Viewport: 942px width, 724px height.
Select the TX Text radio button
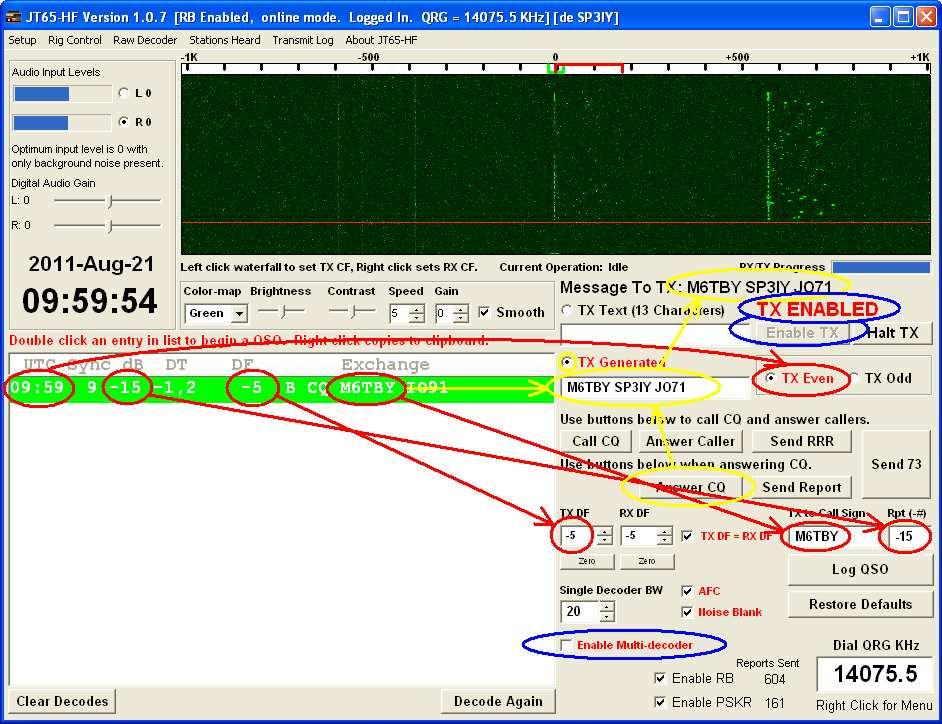tap(566, 310)
